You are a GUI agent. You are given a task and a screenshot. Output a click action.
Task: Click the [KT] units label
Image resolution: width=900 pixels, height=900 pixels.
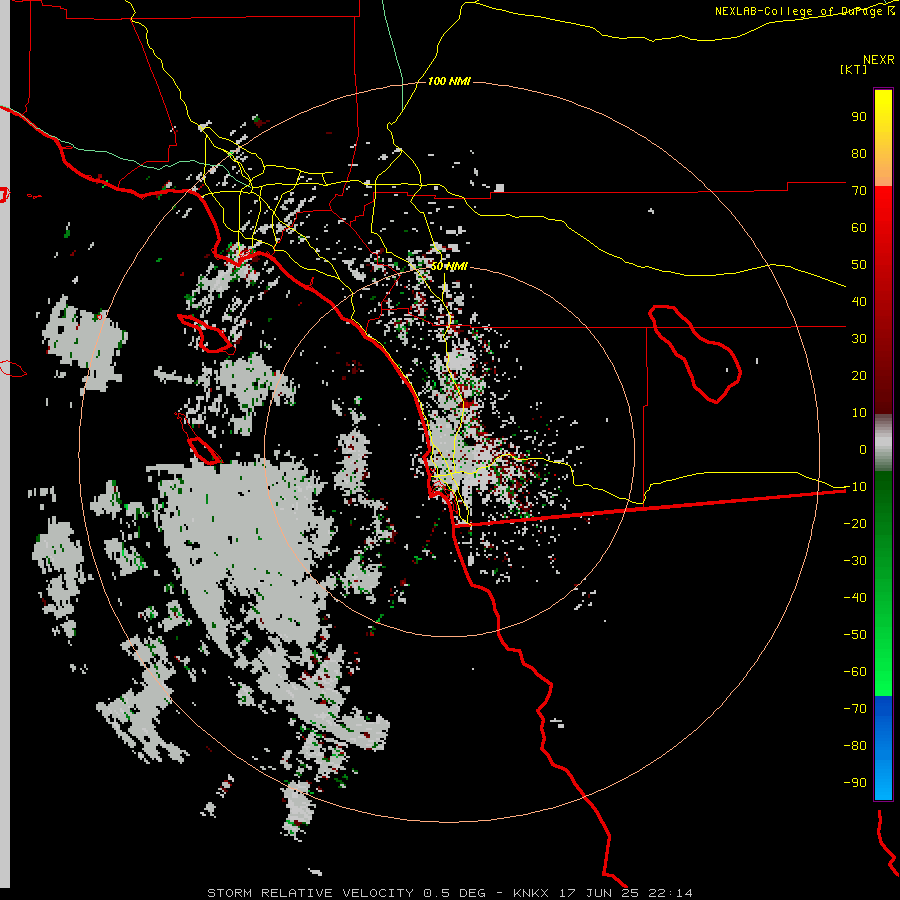pyautogui.click(x=854, y=69)
